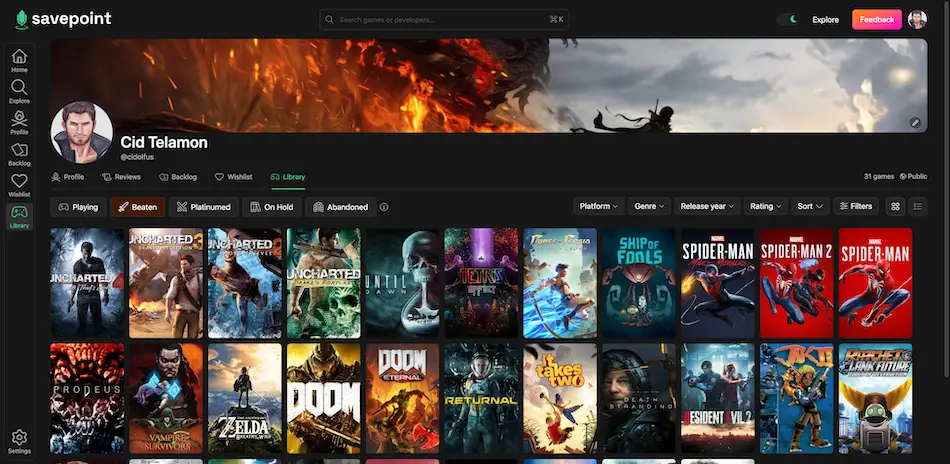Switch to the Wishlist tab

click(x=234, y=177)
